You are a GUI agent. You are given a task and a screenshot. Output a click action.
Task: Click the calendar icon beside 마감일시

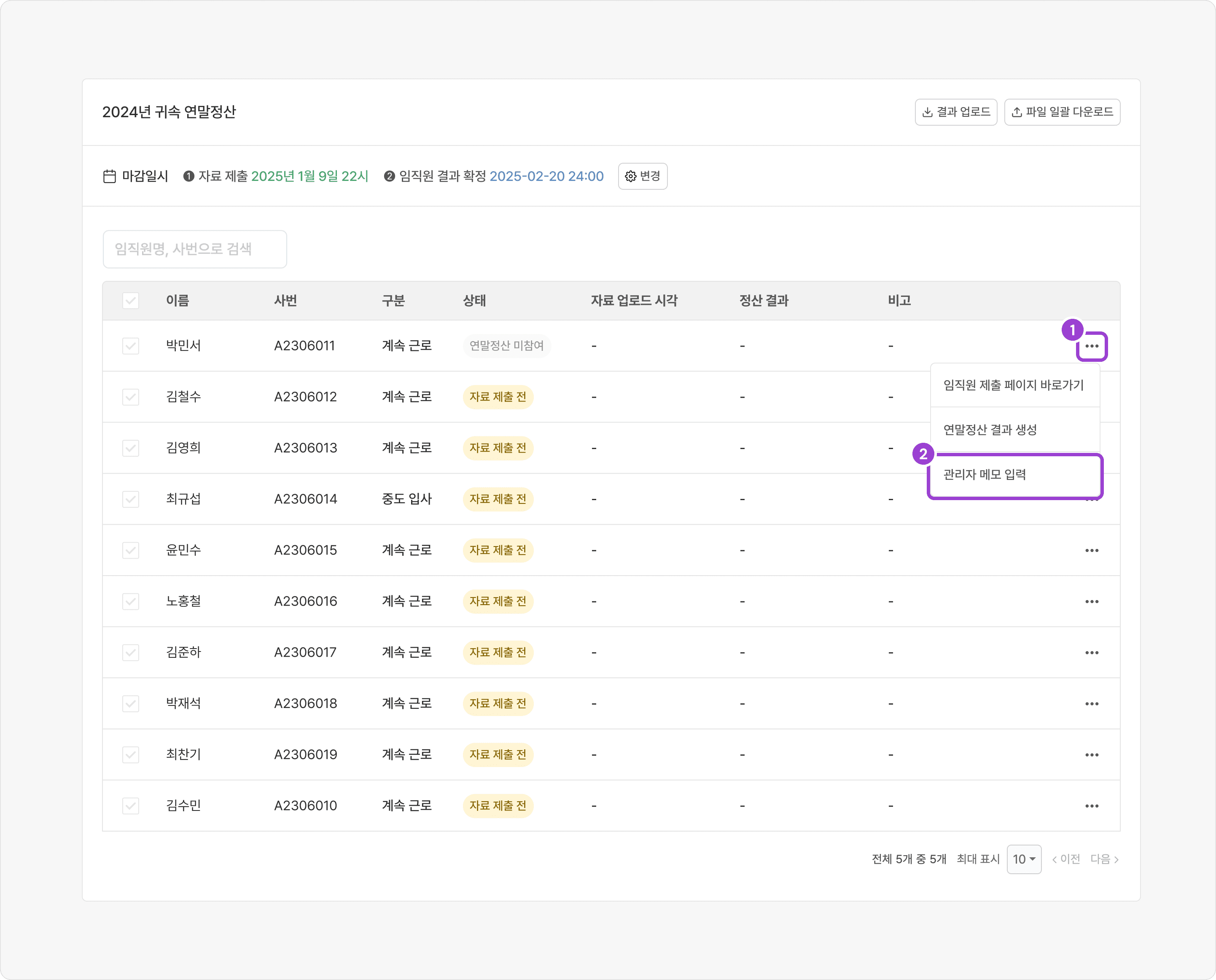(x=110, y=176)
